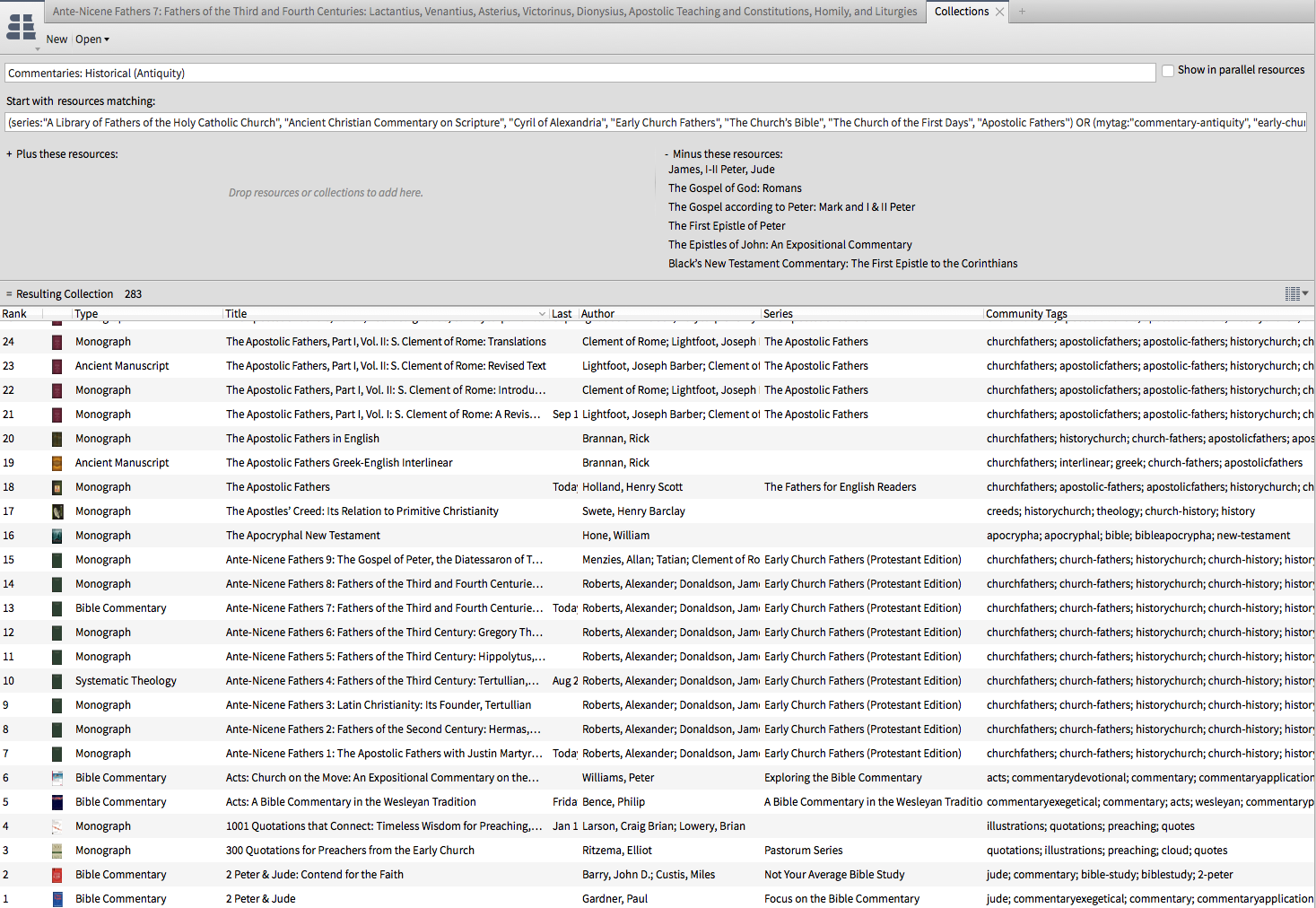This screenshot has width=1316, height=908.
Task: Click cover icon for The Apostolic Fathers in English
Action: (57, 439)
